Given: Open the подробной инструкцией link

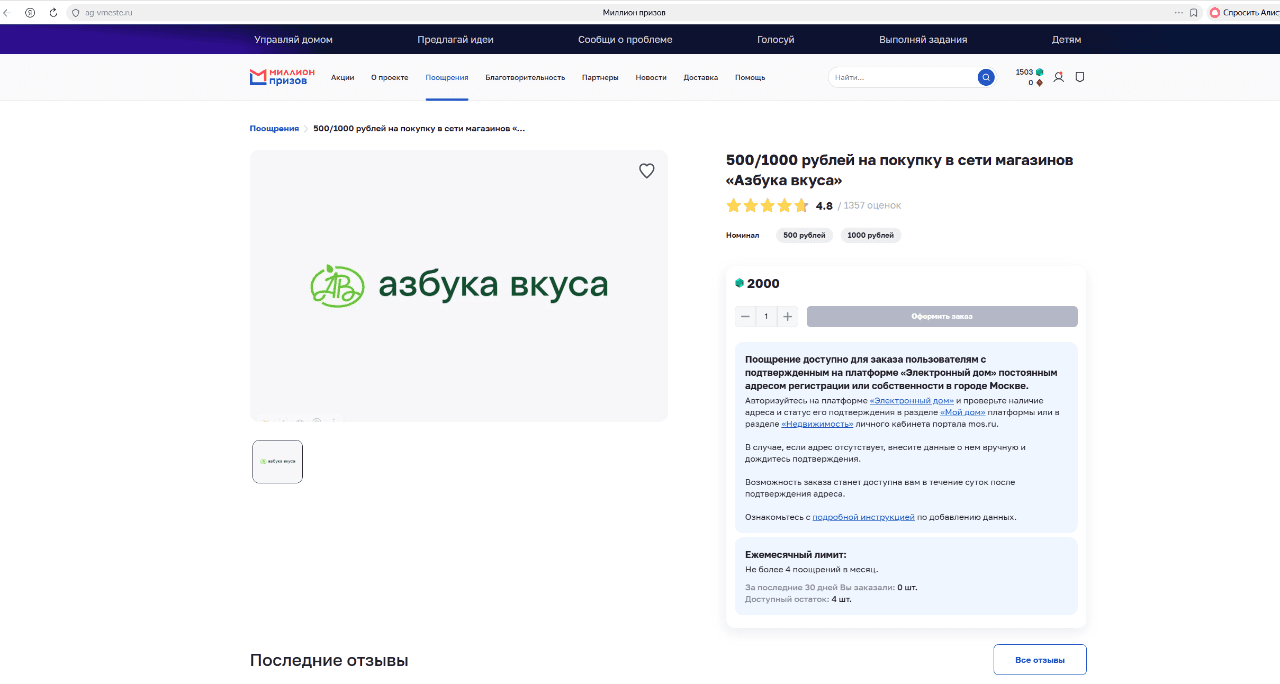Looking at the screenshot, I should click(x=863, y=517).
